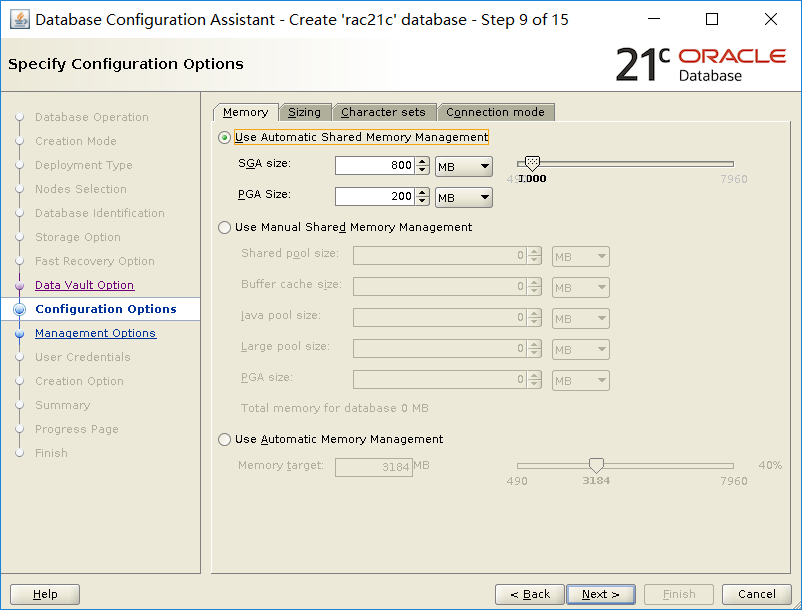The image size is (802, 610).
Task: Click the Progress Page step
Action: click(77, 430)
